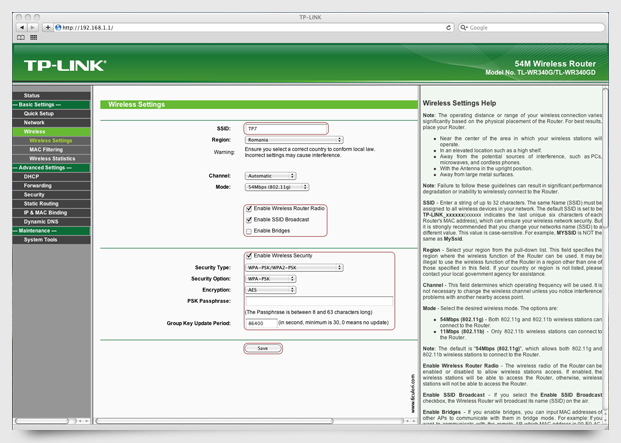Click the 54M Wireless Router title
621x443 pixels.
coord(555,64)
